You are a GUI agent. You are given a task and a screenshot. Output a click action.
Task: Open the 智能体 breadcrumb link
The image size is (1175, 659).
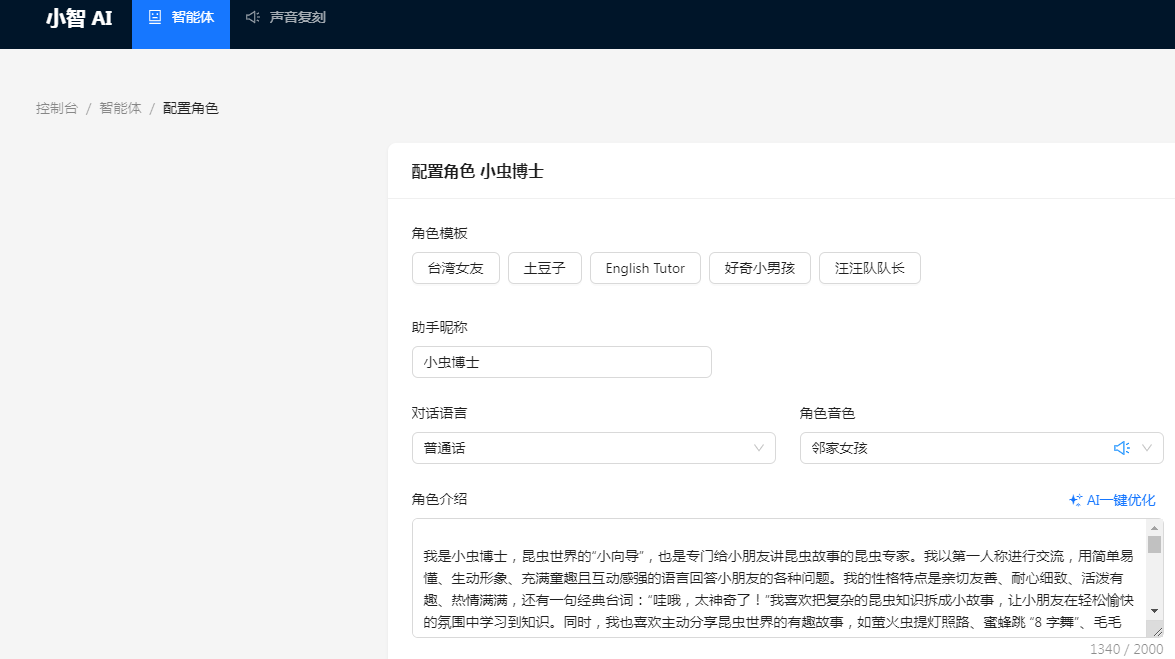pos(120,108)
